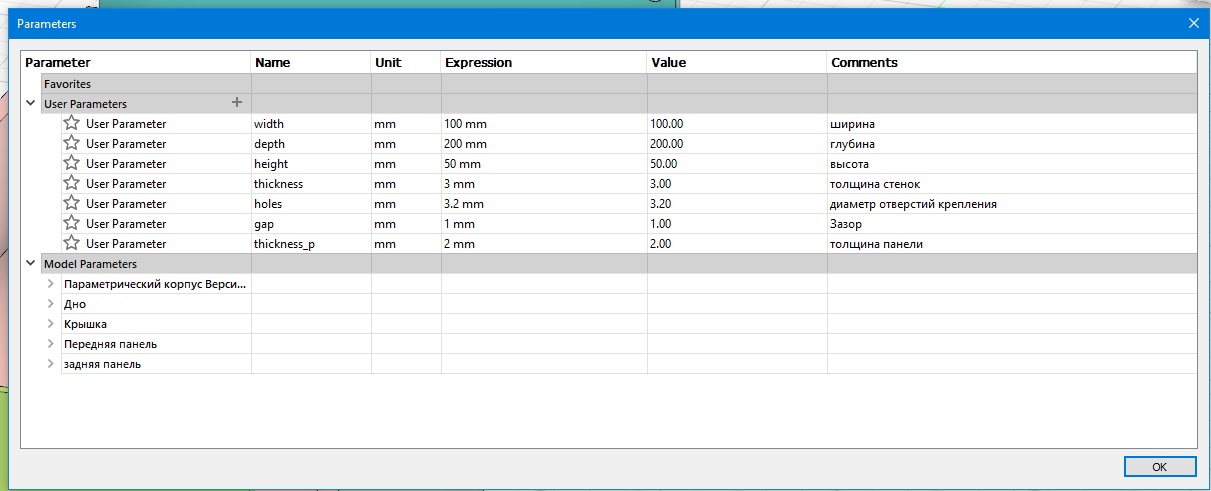The image size is (1211, 491).
Task: Click the value cell 3.20
Action: click(x=737, y=204)
